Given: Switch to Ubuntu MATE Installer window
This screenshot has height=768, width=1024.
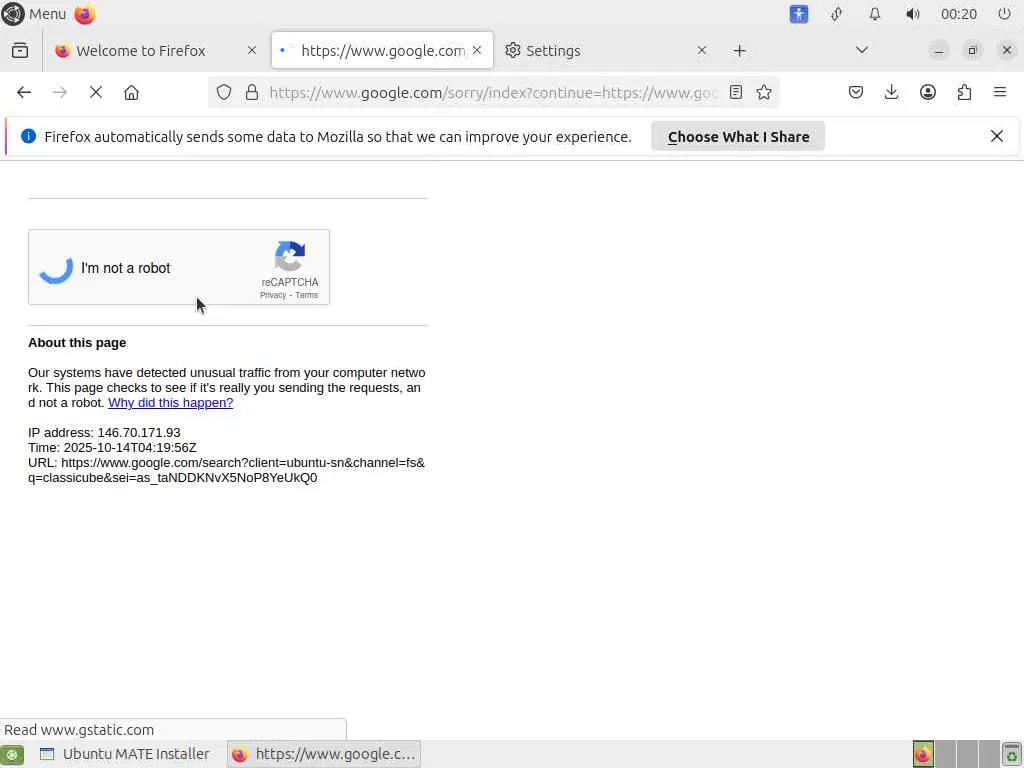Looking at the screenshot, I should coord(125,754).
